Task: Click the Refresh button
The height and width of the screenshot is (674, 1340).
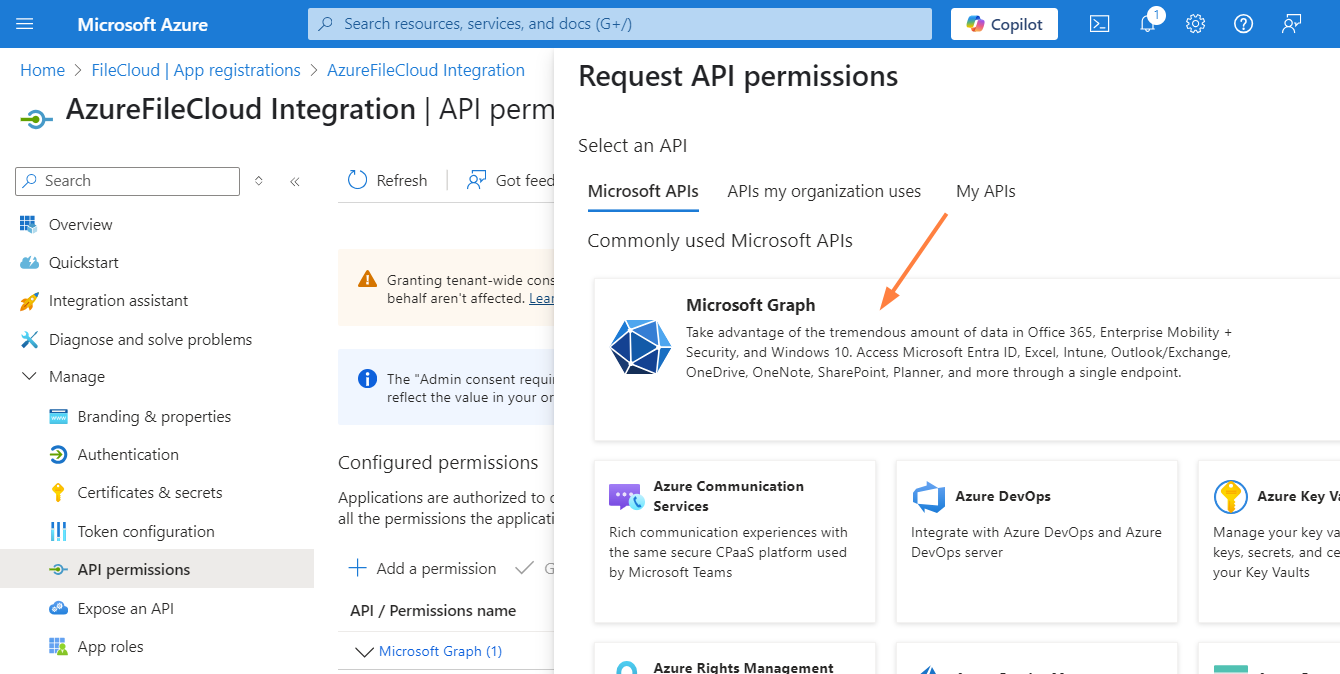Action: click(x=387, y=180)
